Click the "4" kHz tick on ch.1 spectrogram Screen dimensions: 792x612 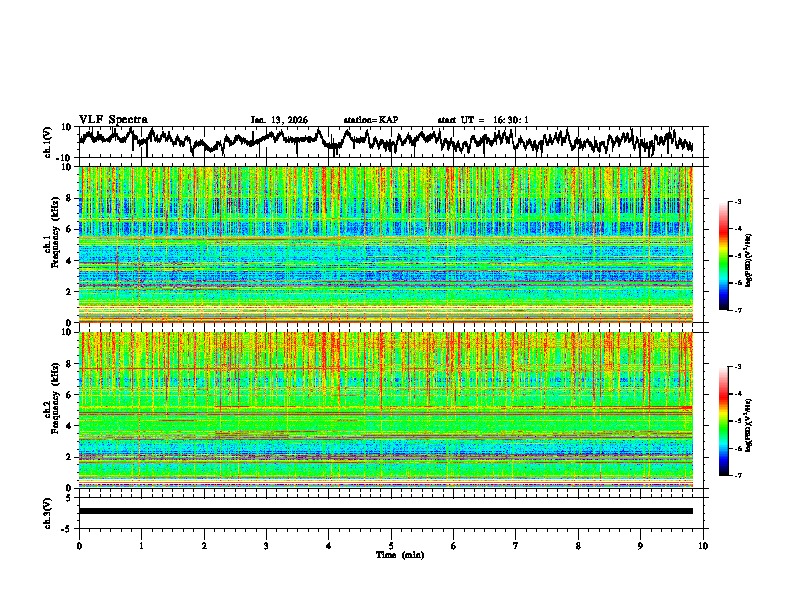[70, 261]
